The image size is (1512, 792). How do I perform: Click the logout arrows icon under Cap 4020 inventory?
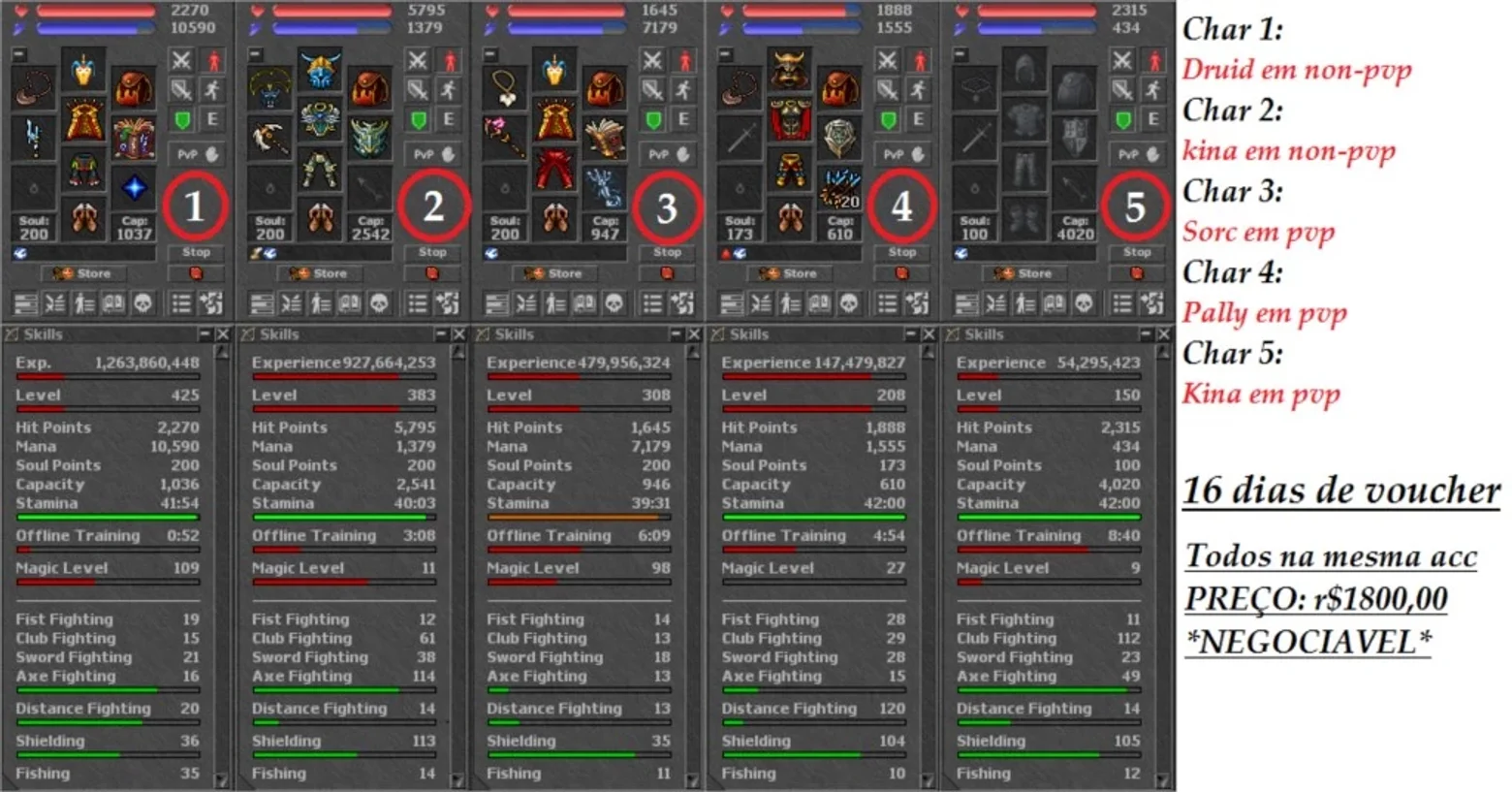point(1151,303)
